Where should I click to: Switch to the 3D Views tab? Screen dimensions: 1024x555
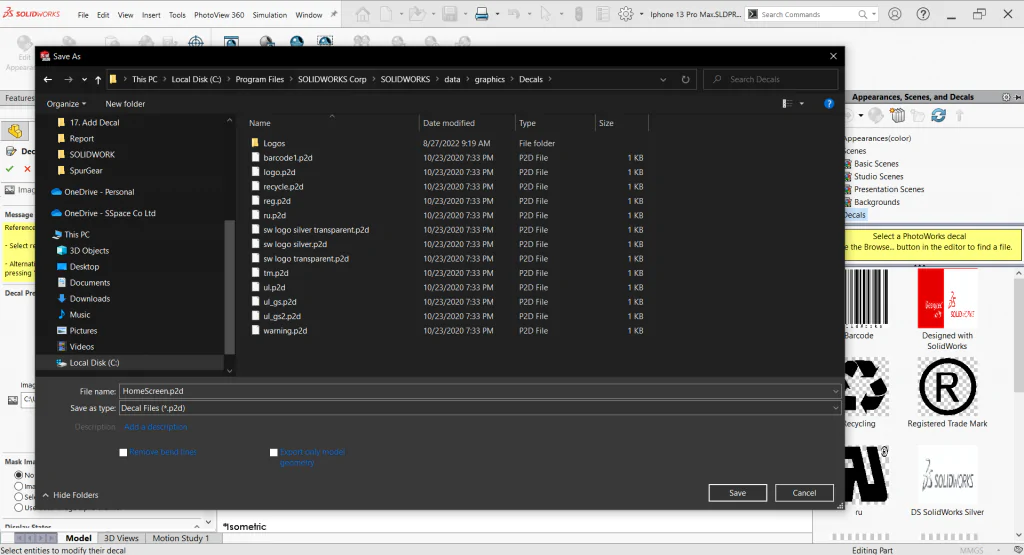pyautogui.click(x=121, y=538)
